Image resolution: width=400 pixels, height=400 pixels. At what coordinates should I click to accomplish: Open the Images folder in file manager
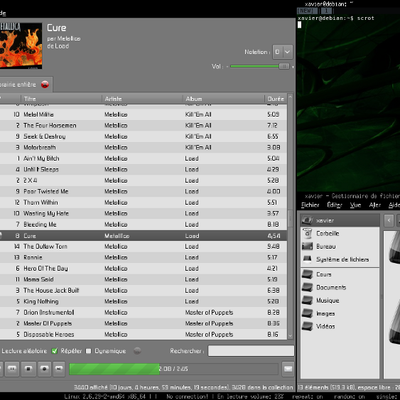325,313
